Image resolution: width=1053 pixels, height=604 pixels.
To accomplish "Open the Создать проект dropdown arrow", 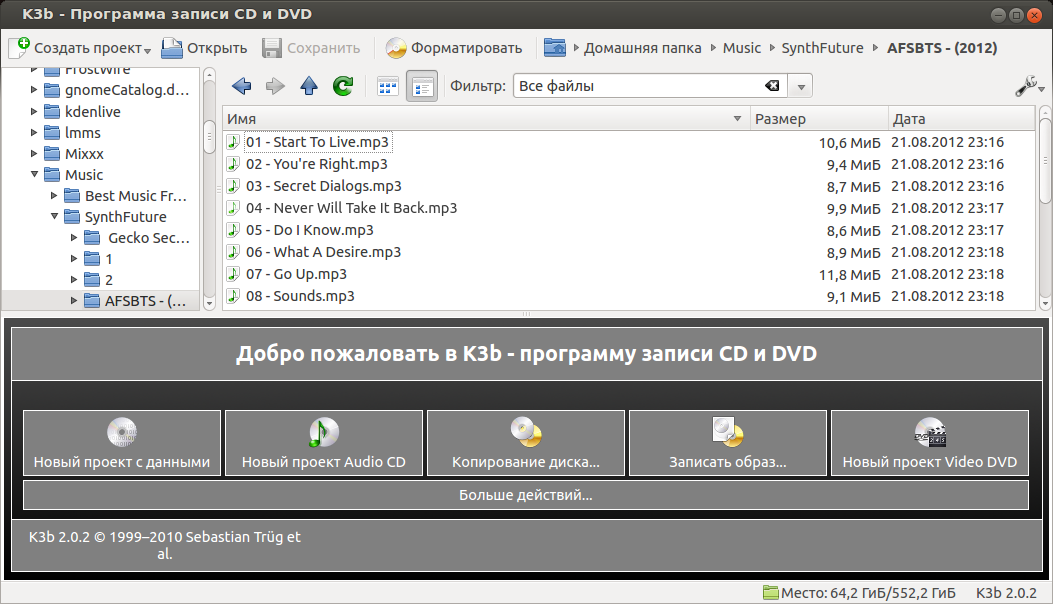I will pyautogui.click(x=147, y=50).
